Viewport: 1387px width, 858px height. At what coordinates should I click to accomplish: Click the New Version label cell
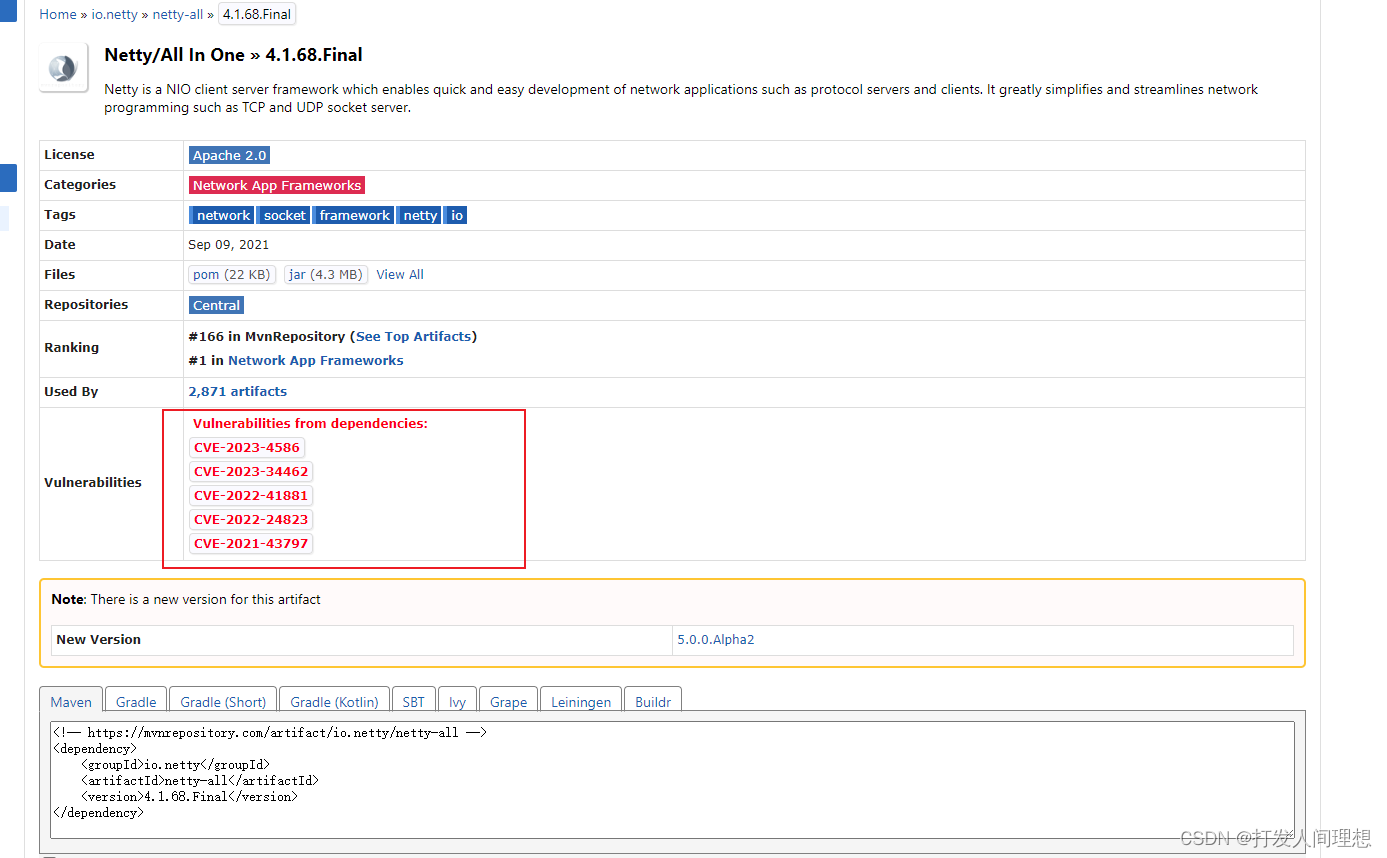tap(361, 640)
